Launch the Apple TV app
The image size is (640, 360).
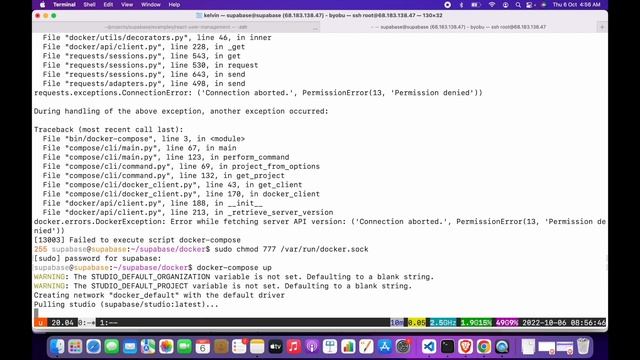pyautogui.click(x=276, y=347)
